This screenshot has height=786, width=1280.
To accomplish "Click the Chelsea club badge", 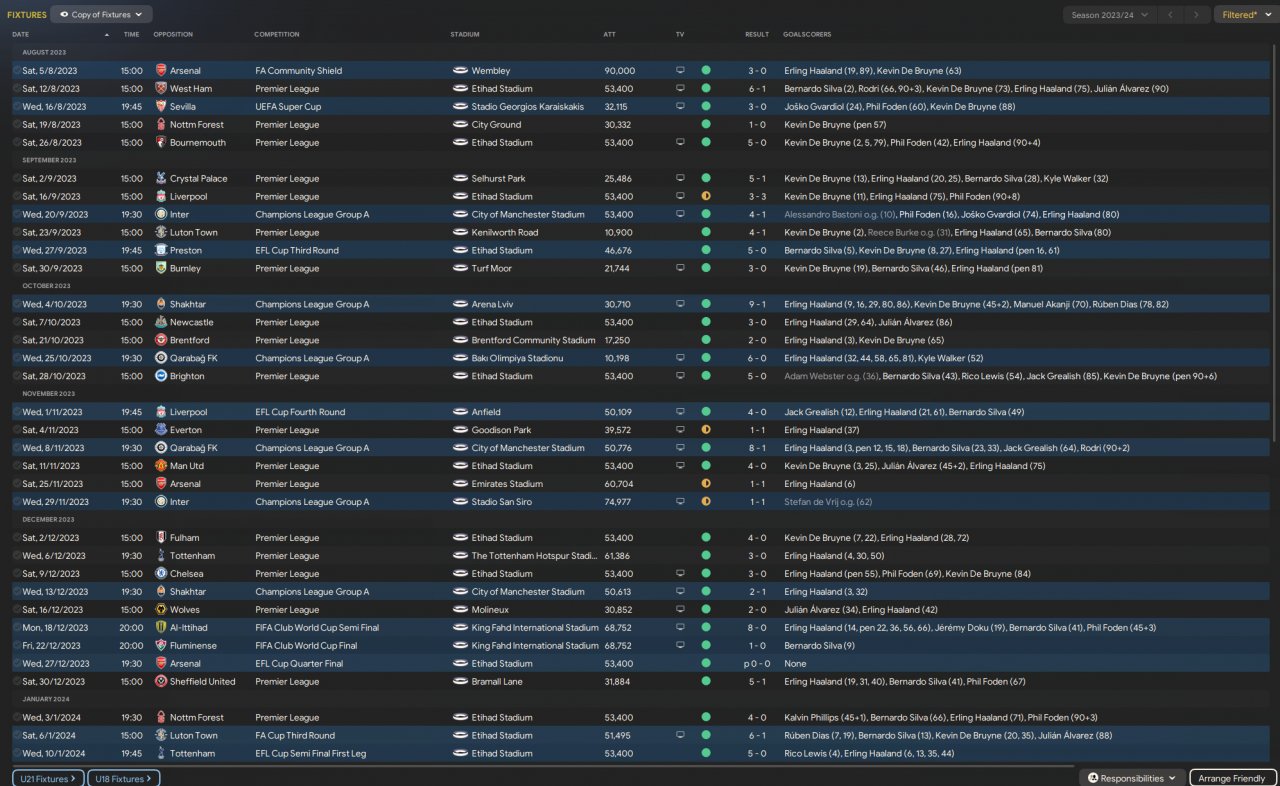I will (161, 574).
